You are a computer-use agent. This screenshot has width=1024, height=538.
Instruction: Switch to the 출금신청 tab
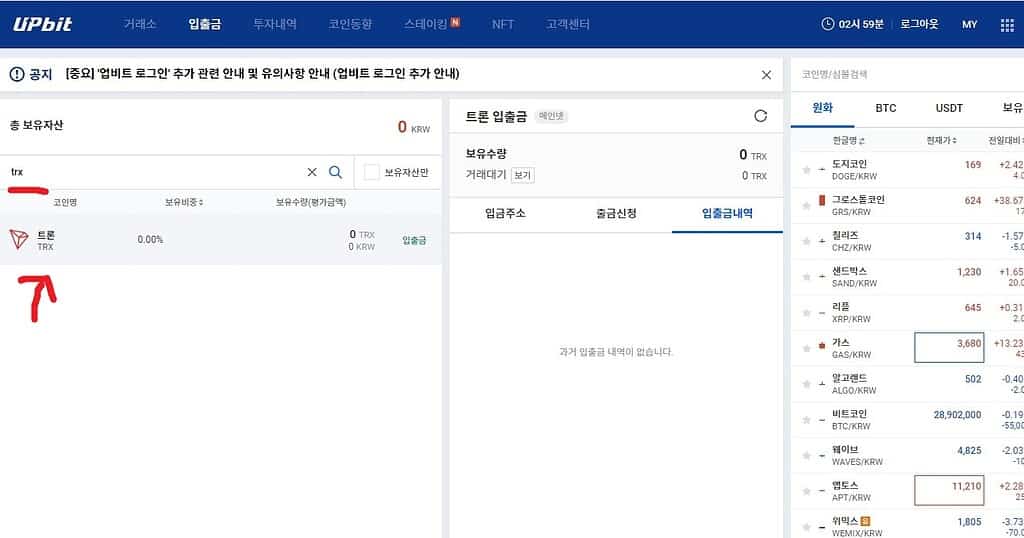pos(616,214)
